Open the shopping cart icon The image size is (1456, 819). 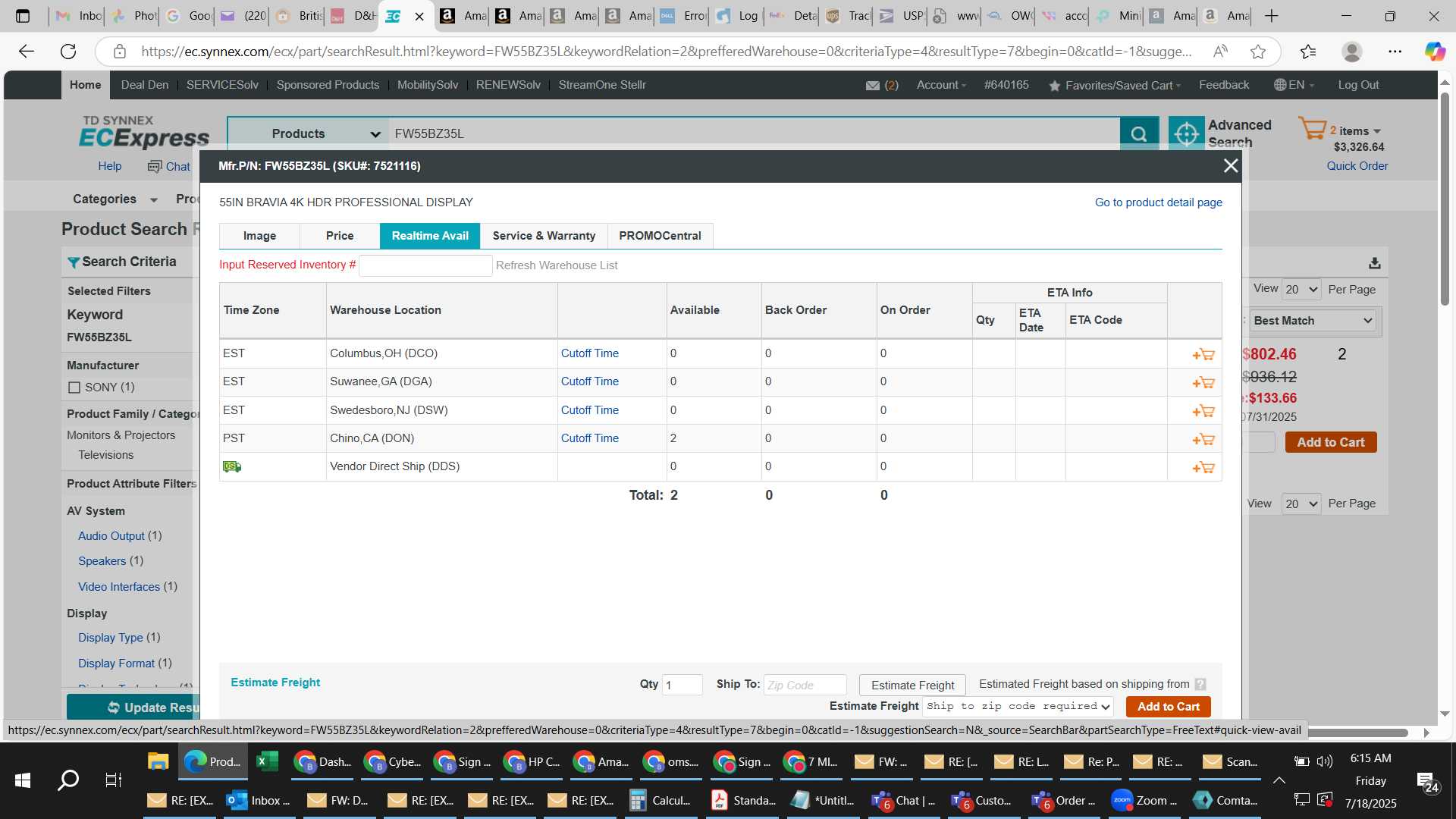coord(1312,127)
